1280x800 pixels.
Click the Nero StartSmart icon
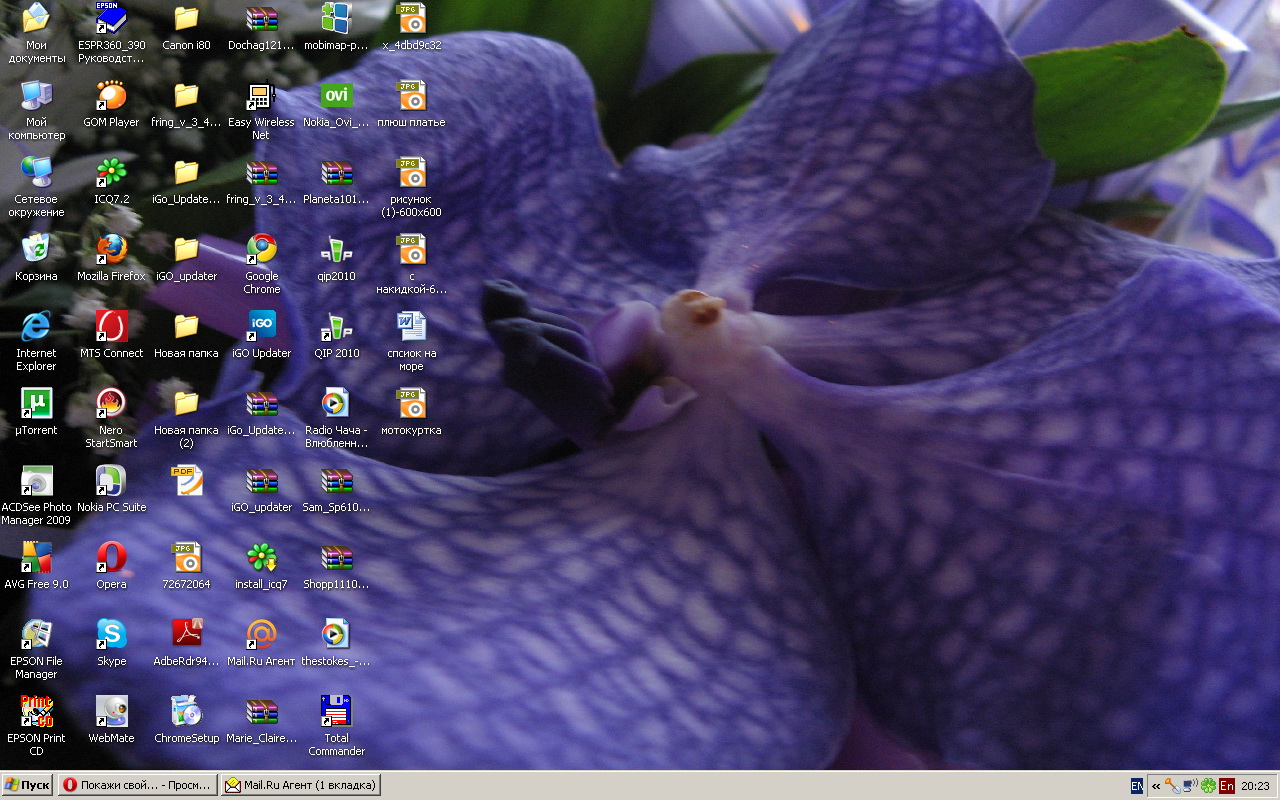[x=111, y=404]
